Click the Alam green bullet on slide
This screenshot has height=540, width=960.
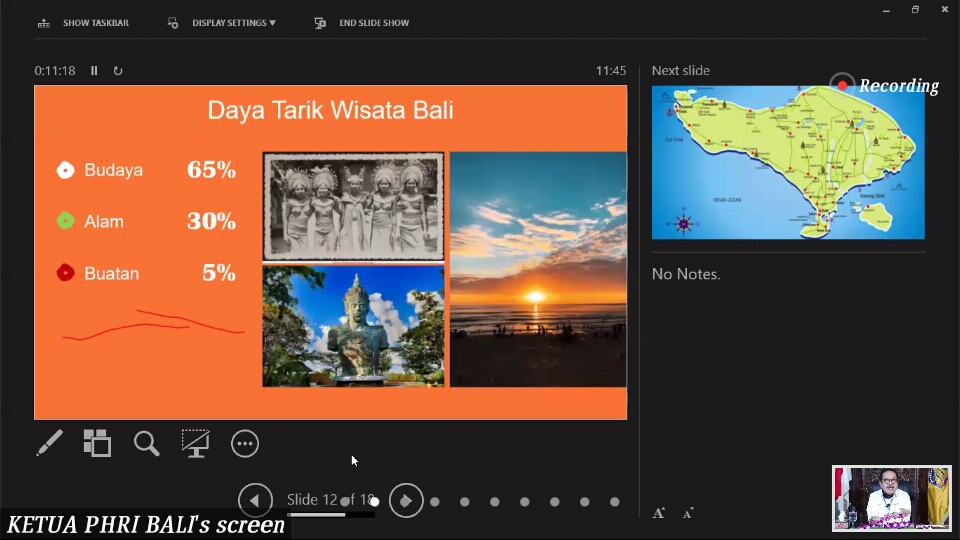(66, 220)
